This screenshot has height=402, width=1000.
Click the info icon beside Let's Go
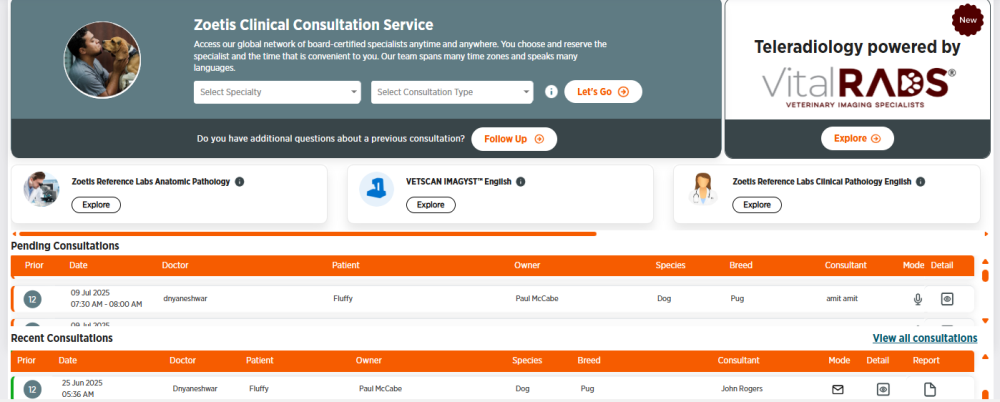tap(552, 92)
